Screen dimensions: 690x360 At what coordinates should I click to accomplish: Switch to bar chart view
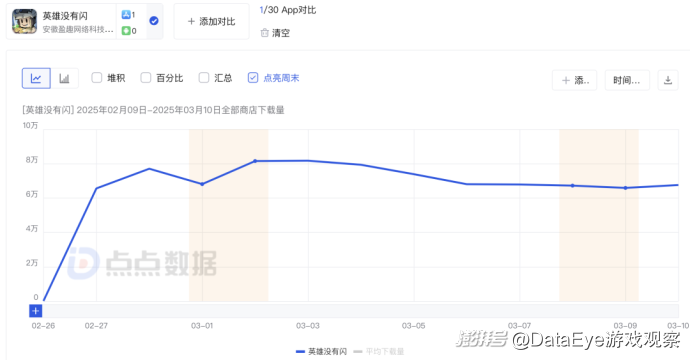pos(64,78)
